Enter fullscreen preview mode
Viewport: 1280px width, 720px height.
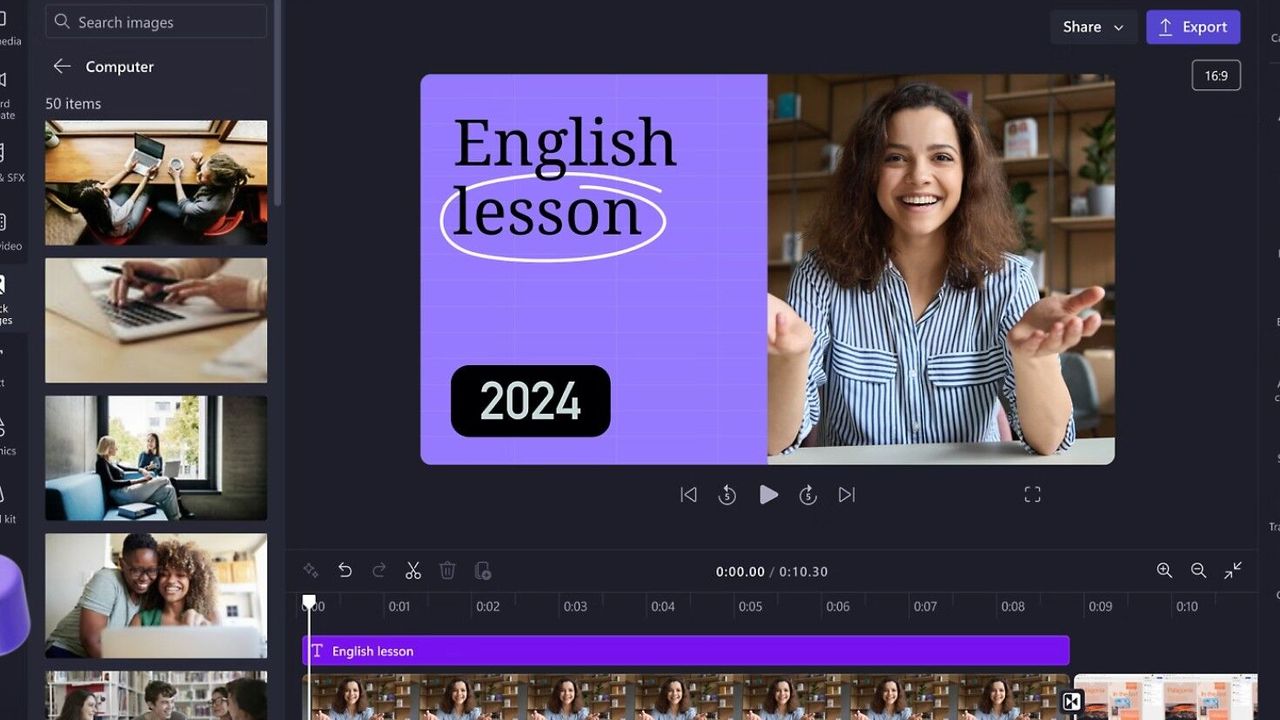pos(1032,495)
